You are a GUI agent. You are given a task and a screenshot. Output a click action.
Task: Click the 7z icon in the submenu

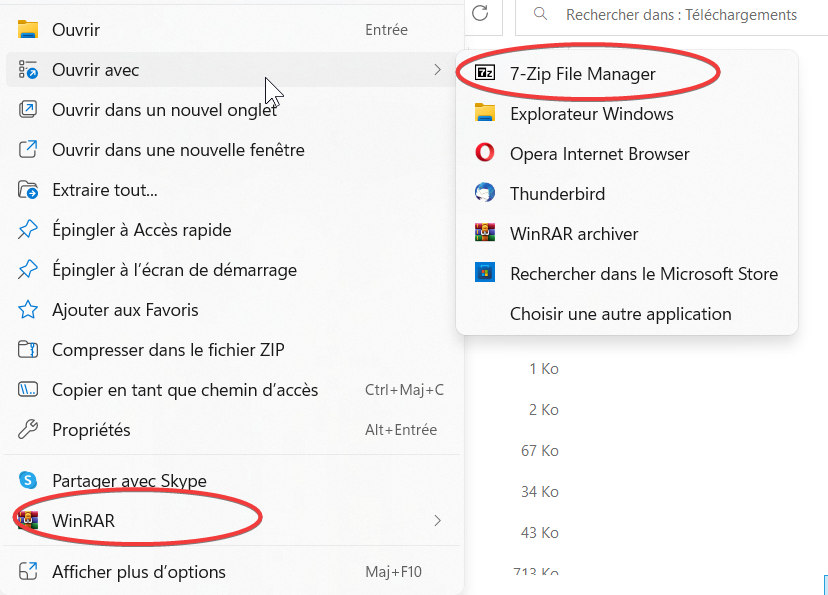pos(485,72)
